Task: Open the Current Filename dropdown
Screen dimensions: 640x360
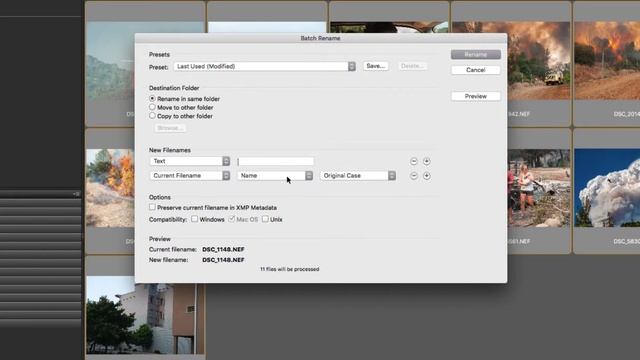Action: 190,176
